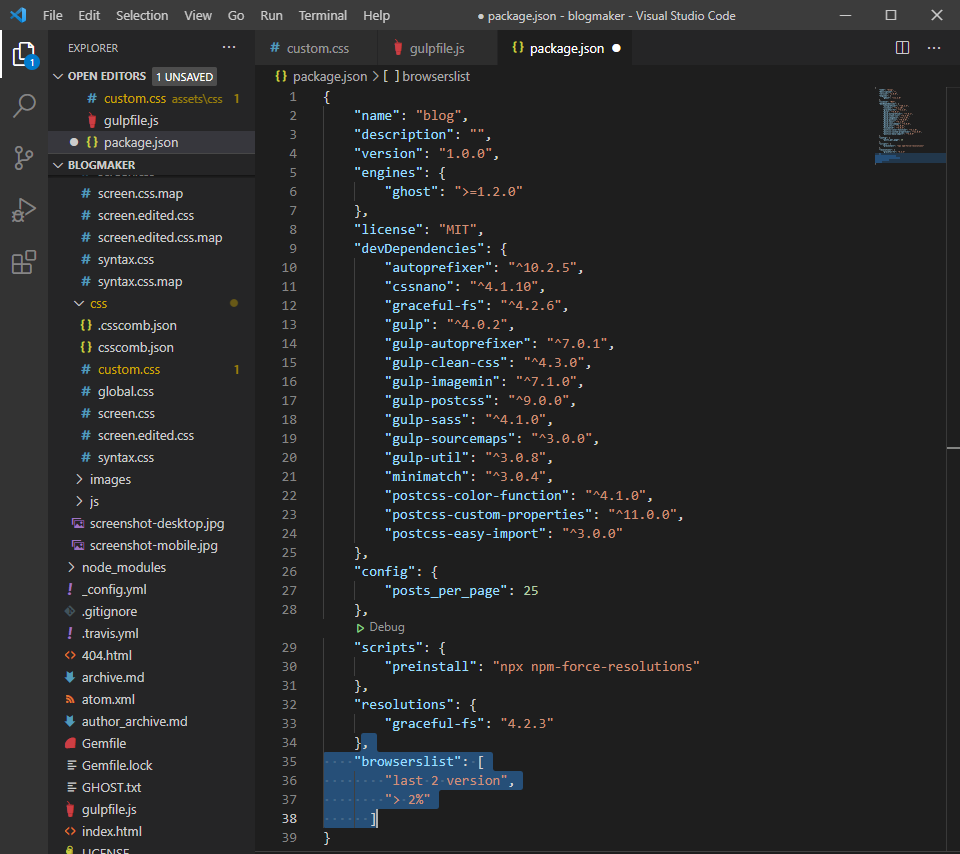Click the 1 UNSAVED badge
This screenshot has width=960, height=854.
pos(184,77)
